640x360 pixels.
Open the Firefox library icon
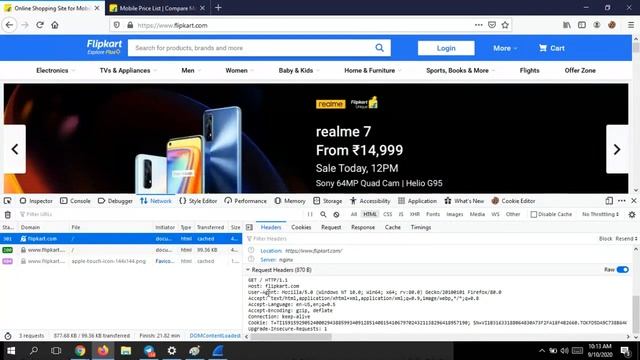567,25
